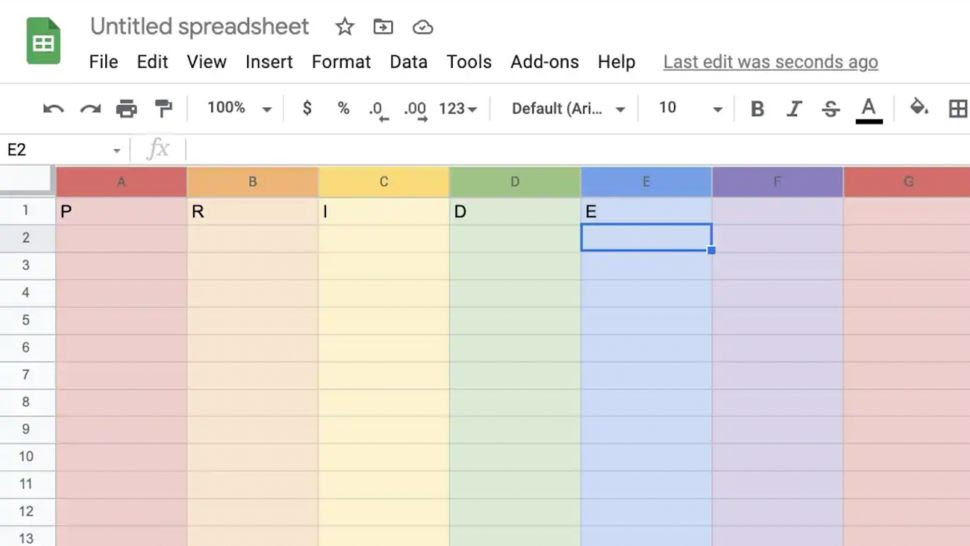Click the Print icon in toolbar
This screenshot has width=970, height=546.
[x=127, y=109]
